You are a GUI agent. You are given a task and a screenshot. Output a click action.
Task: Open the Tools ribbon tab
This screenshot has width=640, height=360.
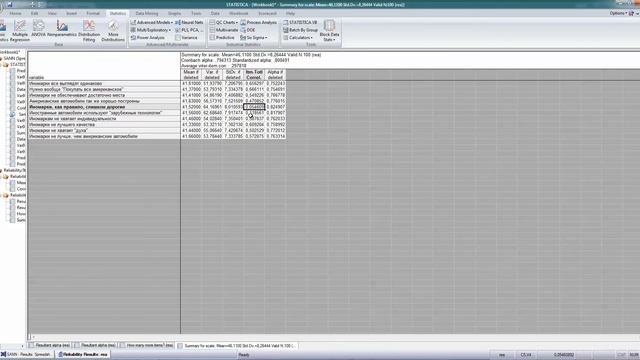pyautogui.click(x=196, y=13)
